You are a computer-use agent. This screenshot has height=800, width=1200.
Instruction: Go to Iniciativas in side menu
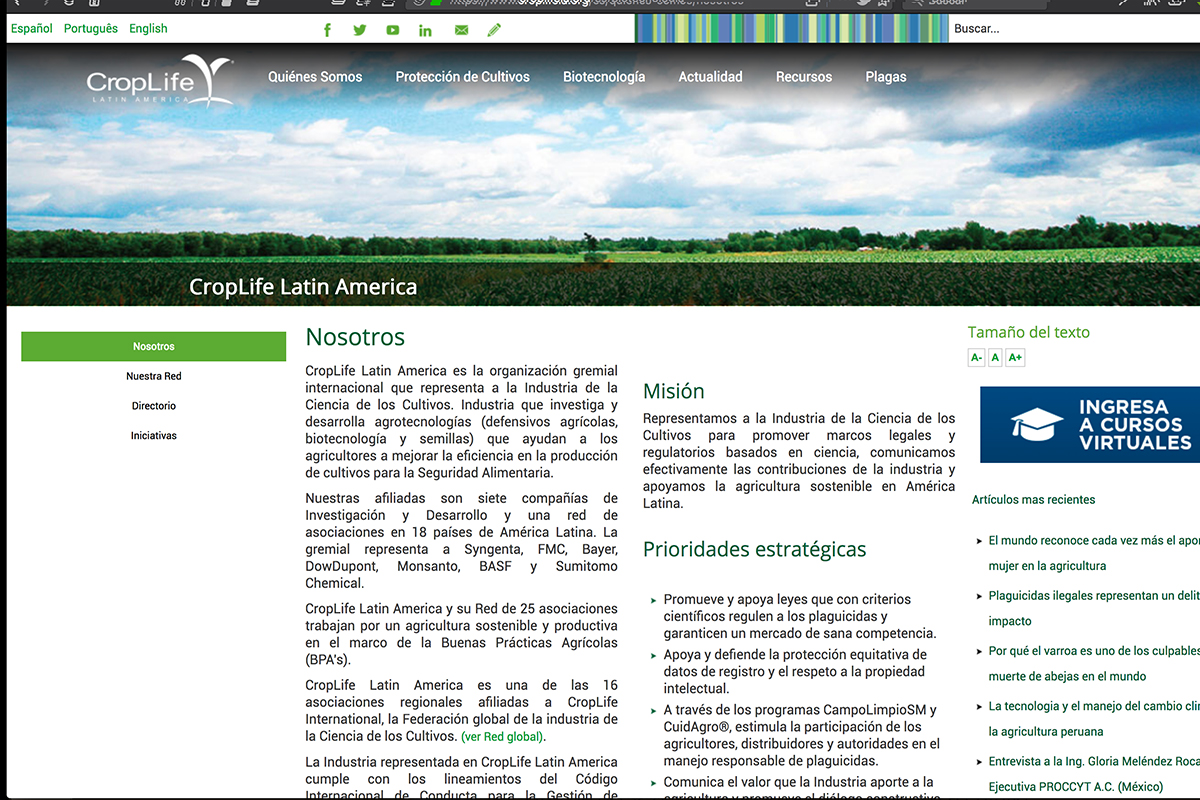154,436
